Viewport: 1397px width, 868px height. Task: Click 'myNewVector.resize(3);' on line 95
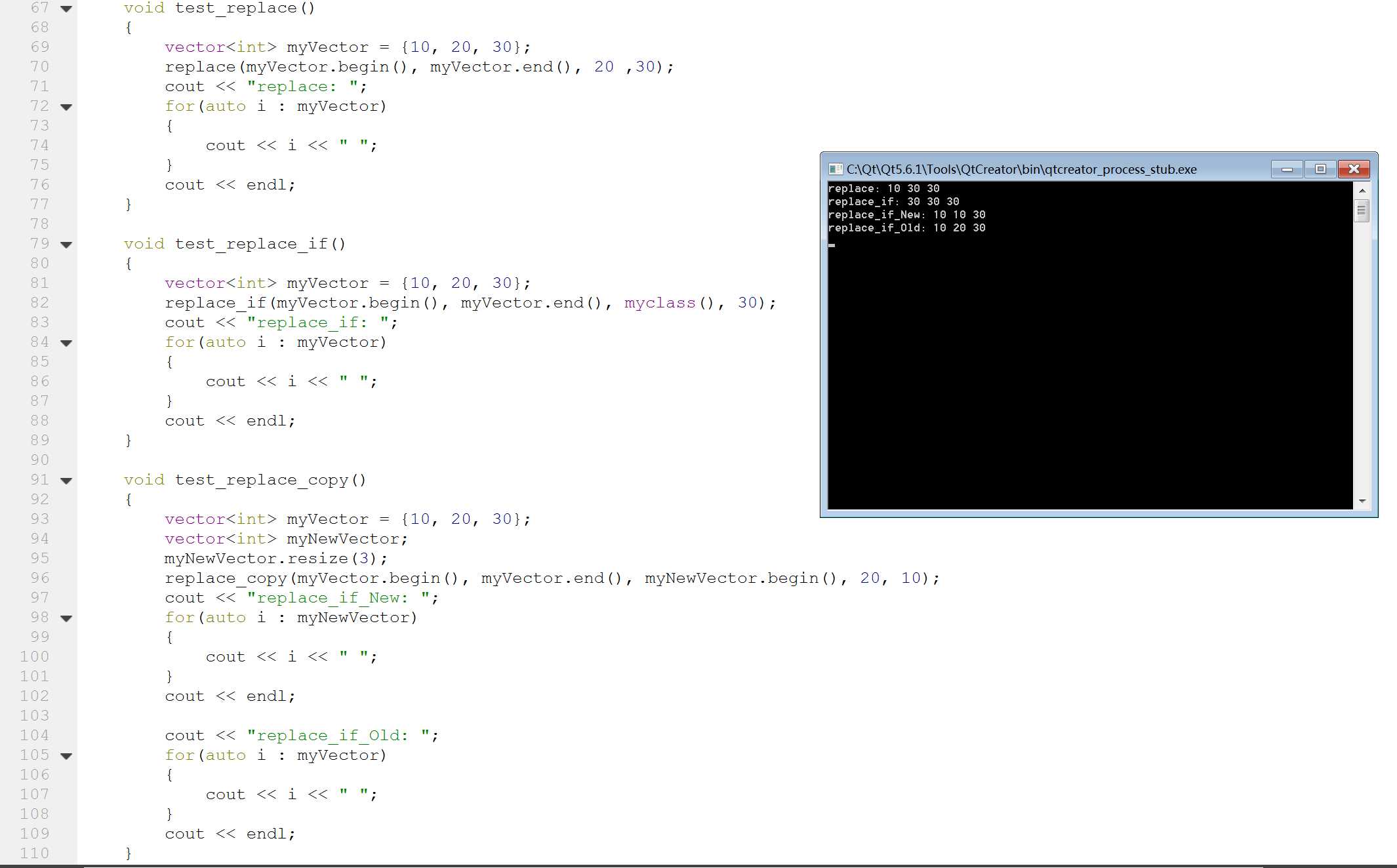(x=276, y=559)
